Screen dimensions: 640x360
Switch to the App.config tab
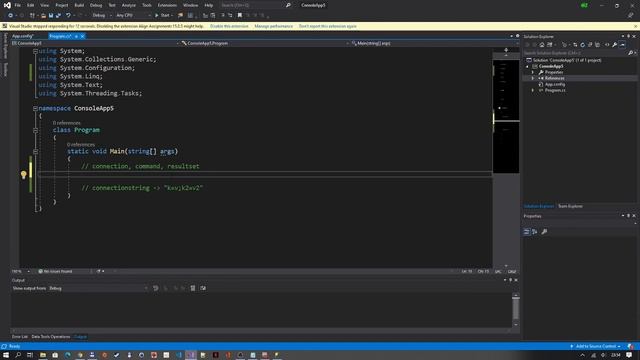coord(23,36)
